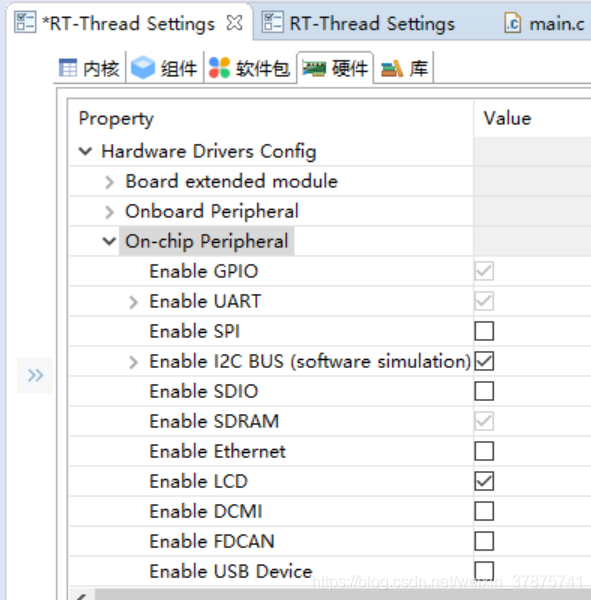Screen dimensions: 591x600
Task: Expand Onboard Peripheral node
Action: click(x=109, y=212)
